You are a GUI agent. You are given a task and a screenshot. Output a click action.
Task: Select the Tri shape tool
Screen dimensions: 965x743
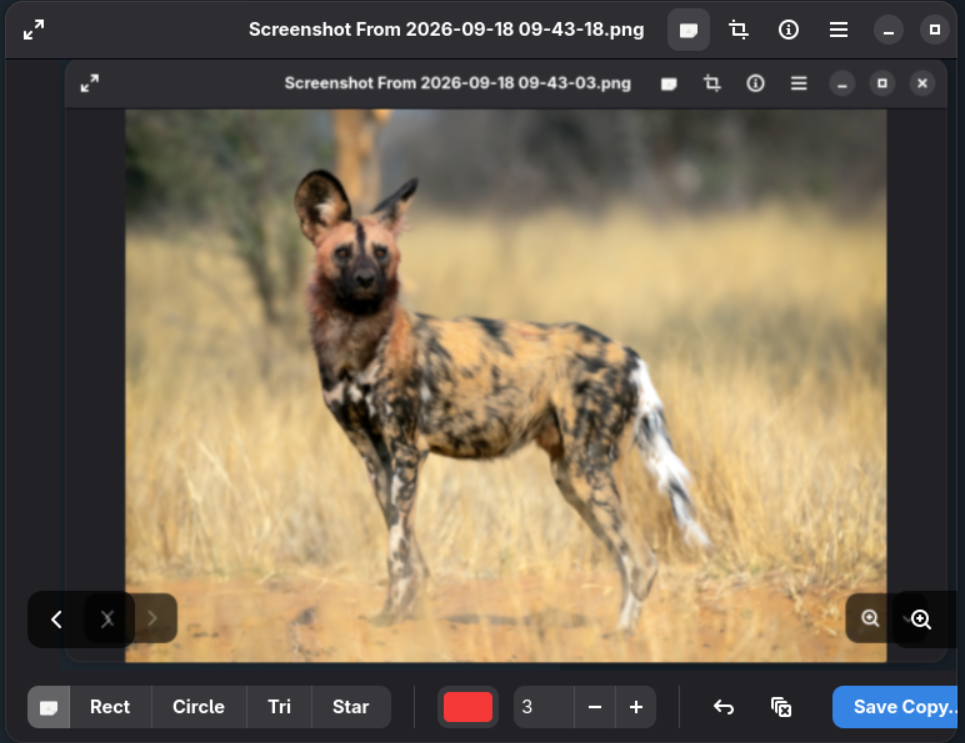coord(279,707)
